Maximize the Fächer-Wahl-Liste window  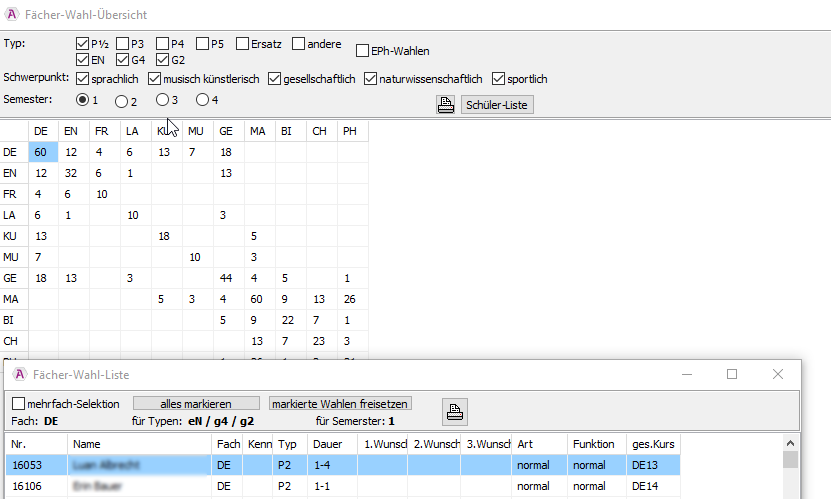coord(732,374)
